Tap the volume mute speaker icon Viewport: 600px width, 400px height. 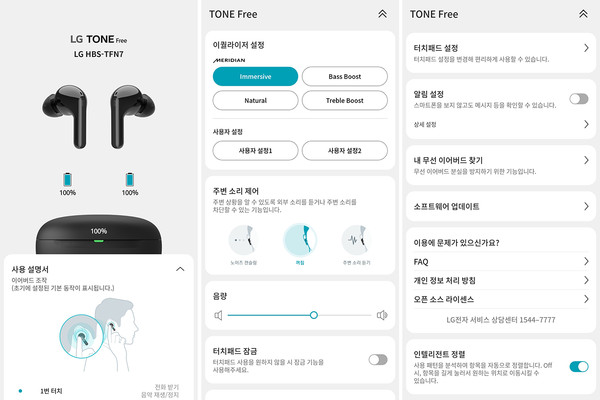click(x=218, y=315)
